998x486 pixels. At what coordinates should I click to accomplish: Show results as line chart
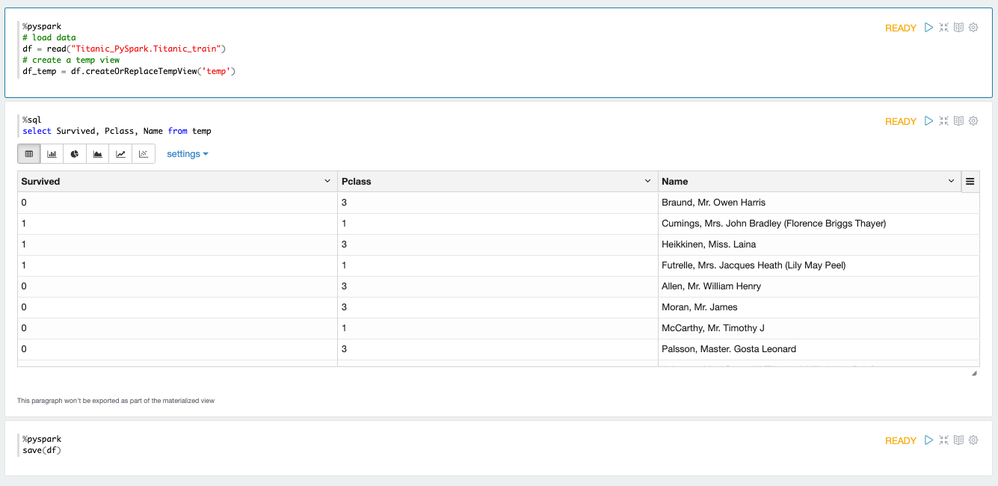click(x=121, y=154)
